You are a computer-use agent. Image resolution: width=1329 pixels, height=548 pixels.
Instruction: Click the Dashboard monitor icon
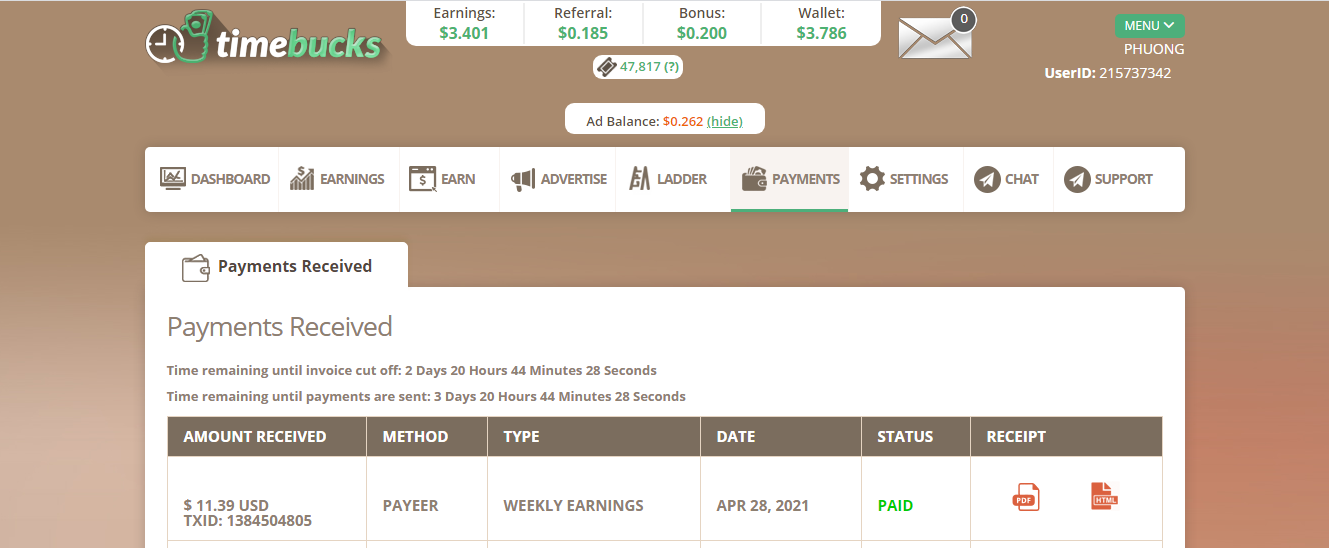pyautogui.click(x=173, y=179)
